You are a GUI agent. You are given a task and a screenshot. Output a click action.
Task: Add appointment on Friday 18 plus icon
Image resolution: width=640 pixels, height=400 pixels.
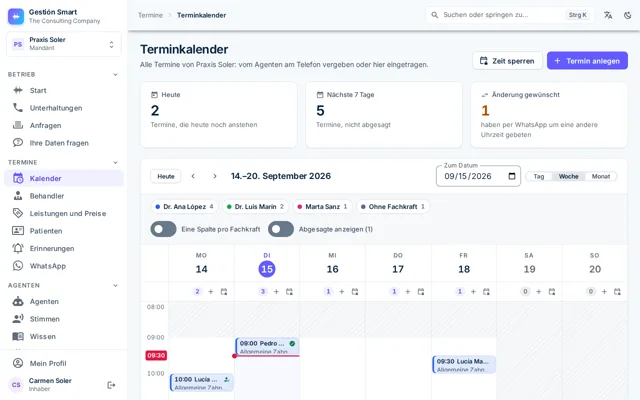point(473,291)
